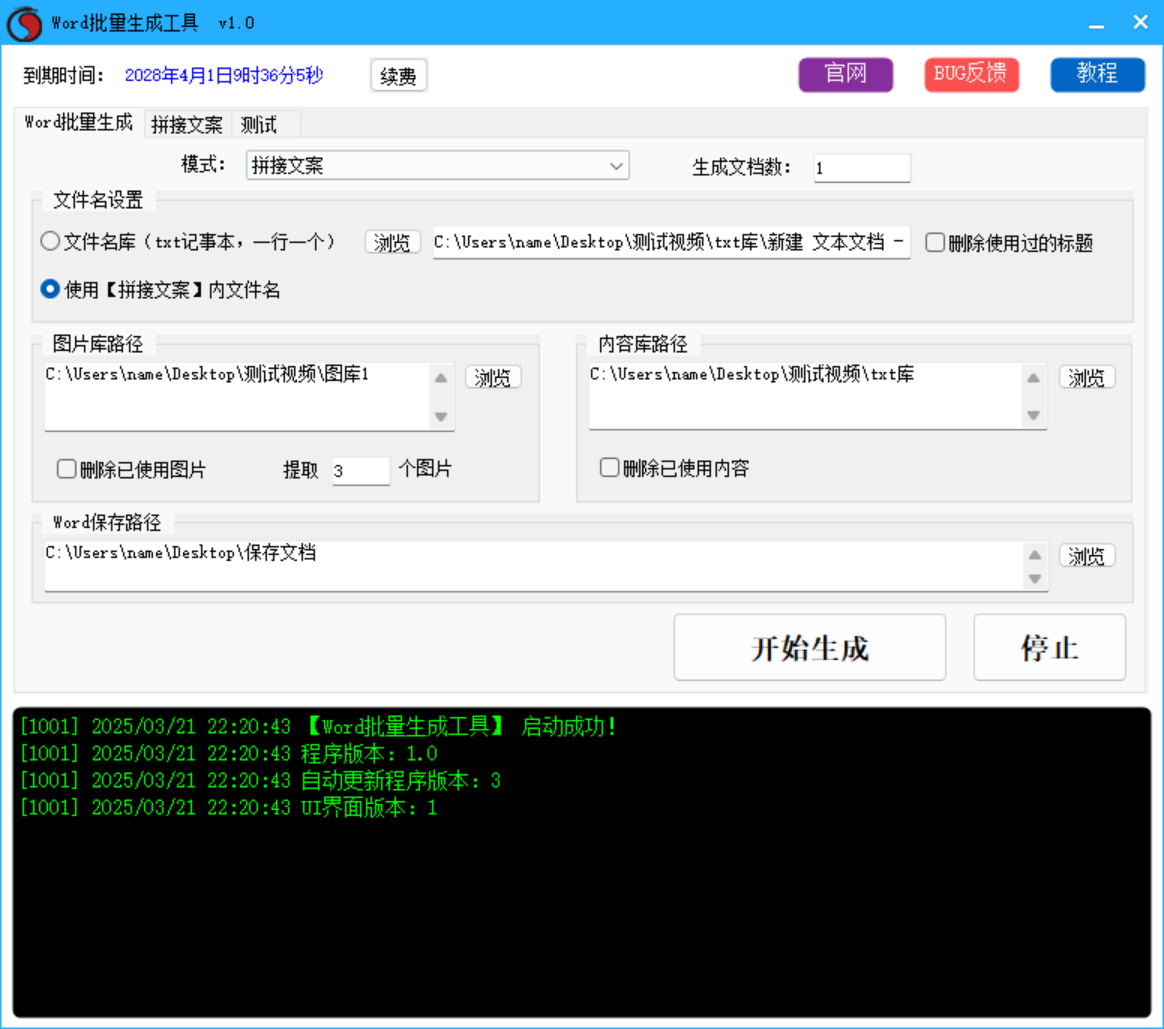Click the 续费 renew button
Image resolution: width=1164 pixels, height=1029 pixels.
[399, 76]
